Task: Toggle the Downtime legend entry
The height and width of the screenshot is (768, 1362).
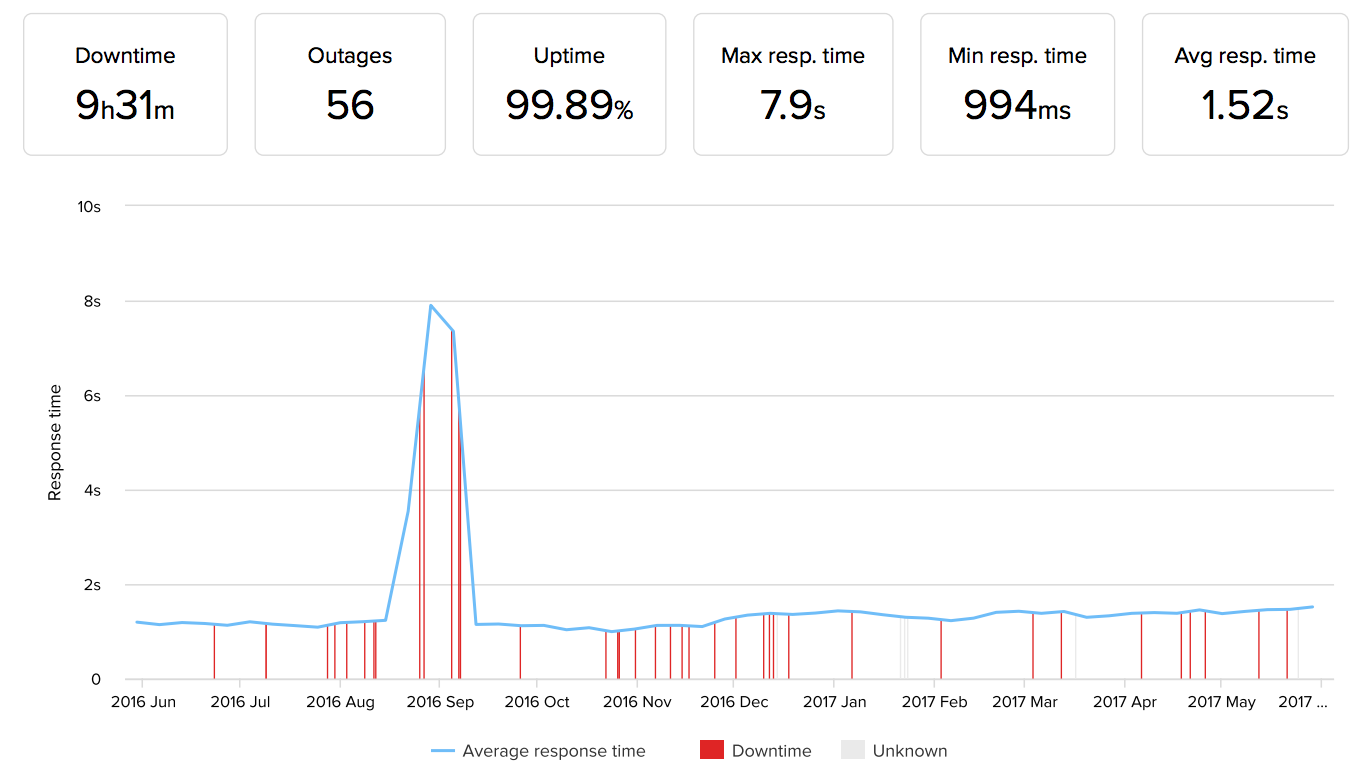Action: [x=756, y=751]
